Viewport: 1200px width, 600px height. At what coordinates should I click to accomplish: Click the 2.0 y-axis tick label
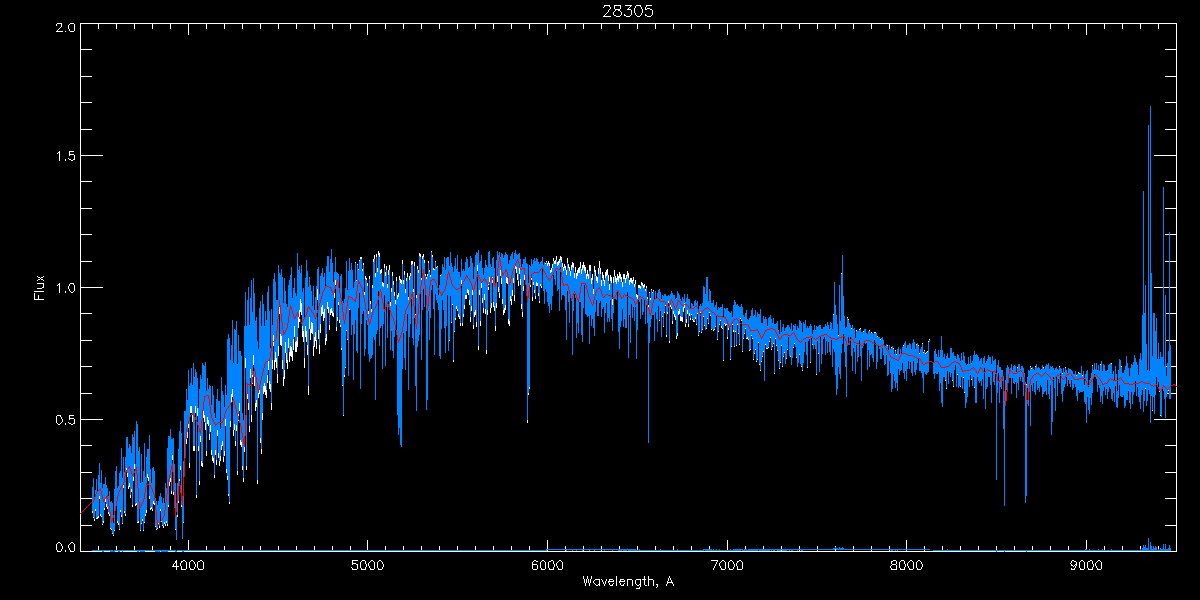(x=66, y=28)
